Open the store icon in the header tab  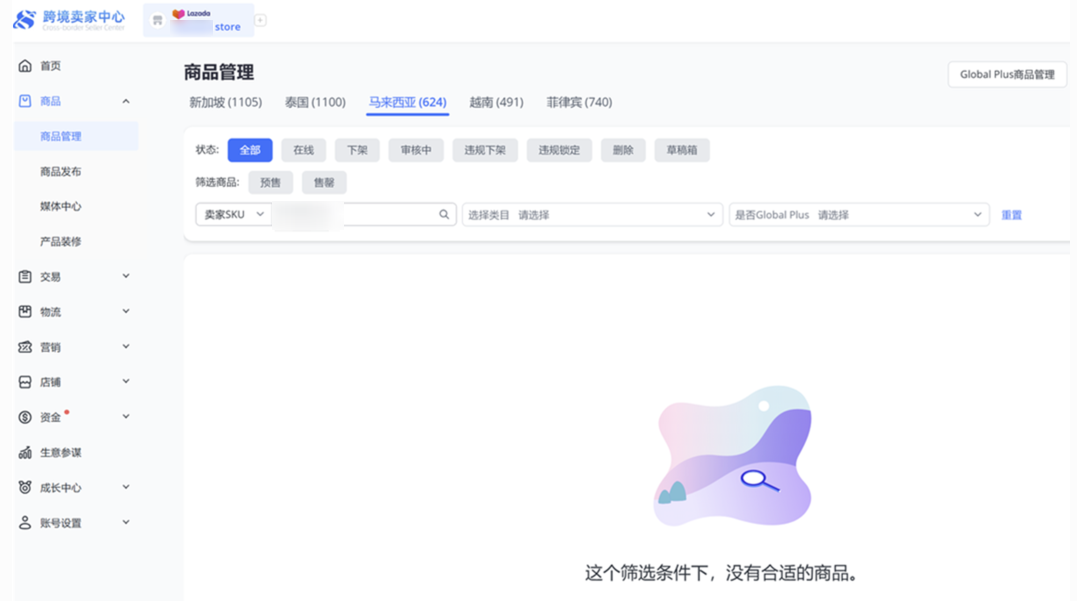(x=157, y=21)
